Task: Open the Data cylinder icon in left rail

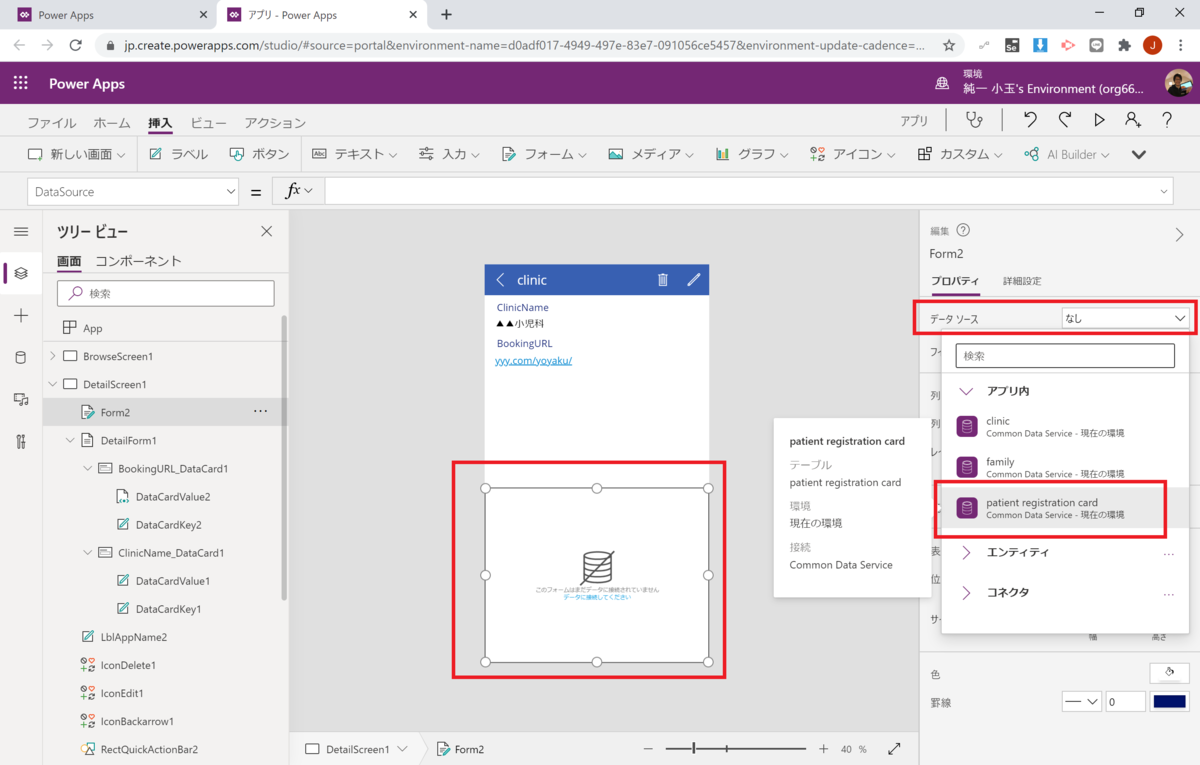Action: [x=21, y=357]
